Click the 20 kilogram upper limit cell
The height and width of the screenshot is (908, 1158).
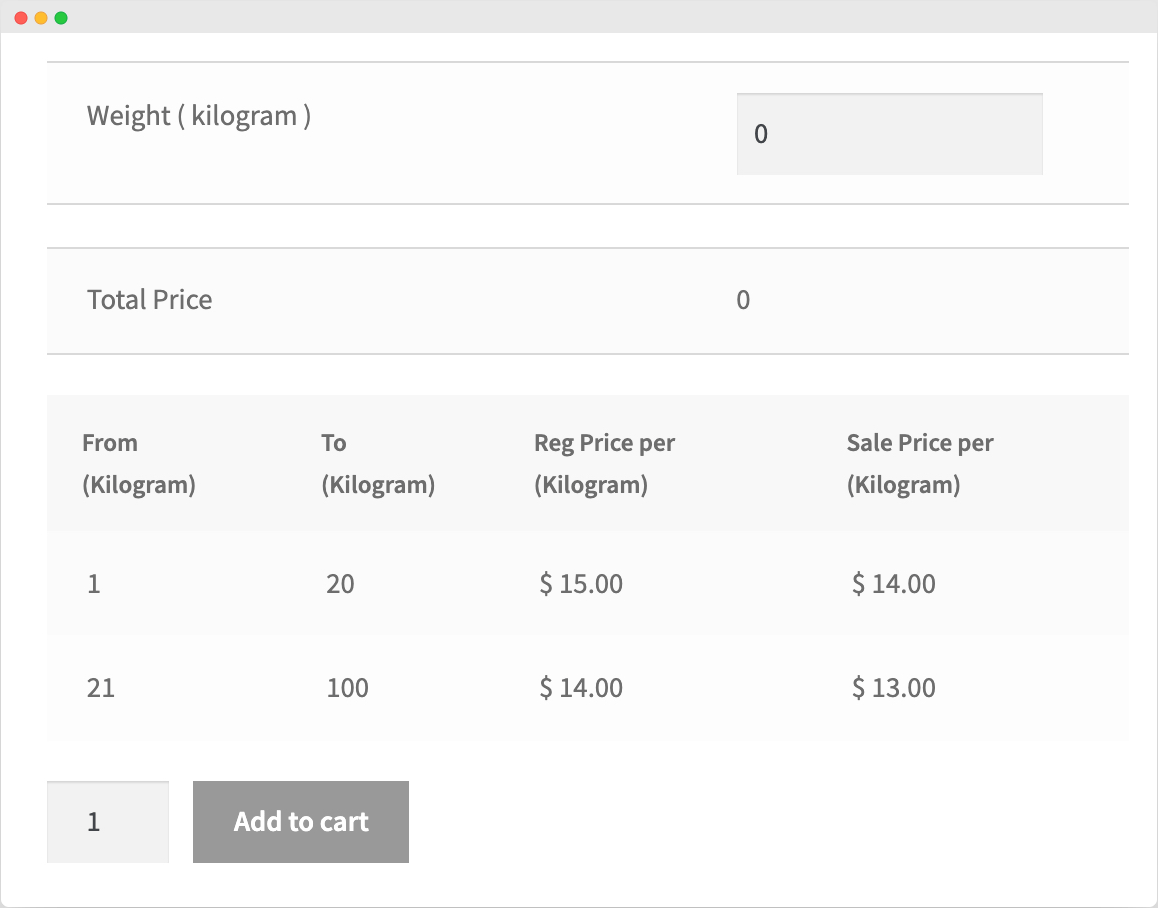[x=340, y=584]
